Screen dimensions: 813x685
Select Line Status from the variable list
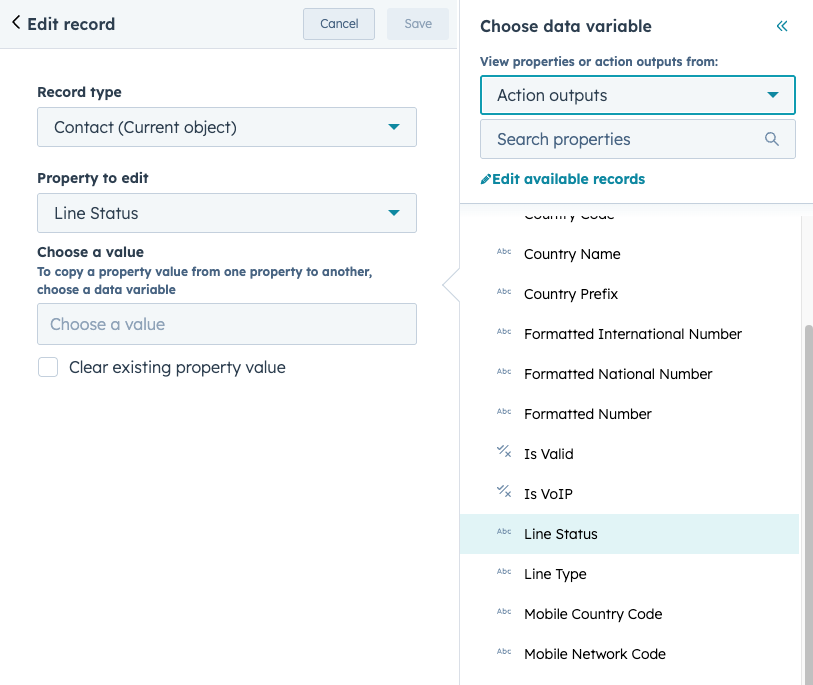tap(561, 534)
